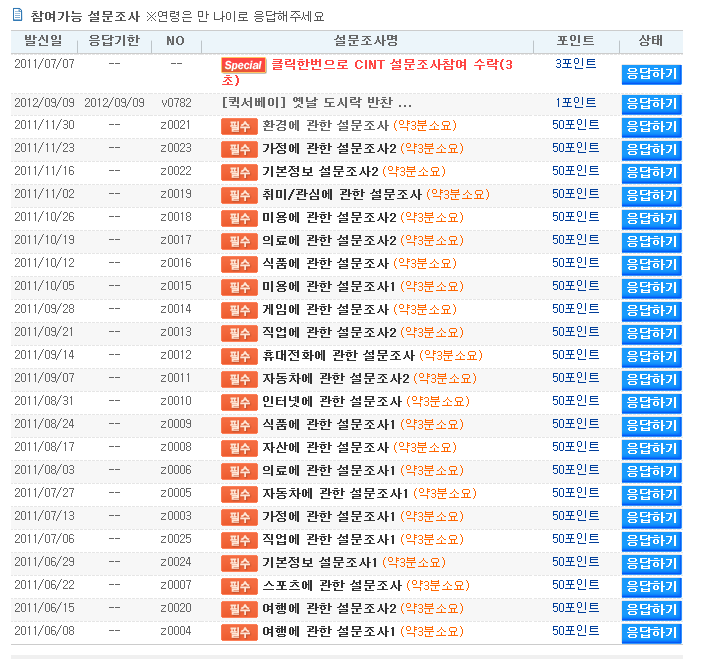The image size is (702, 659).
Task: Click 응답하기 for 미용에 관한 설문조사1
Action: pos(651,288)
